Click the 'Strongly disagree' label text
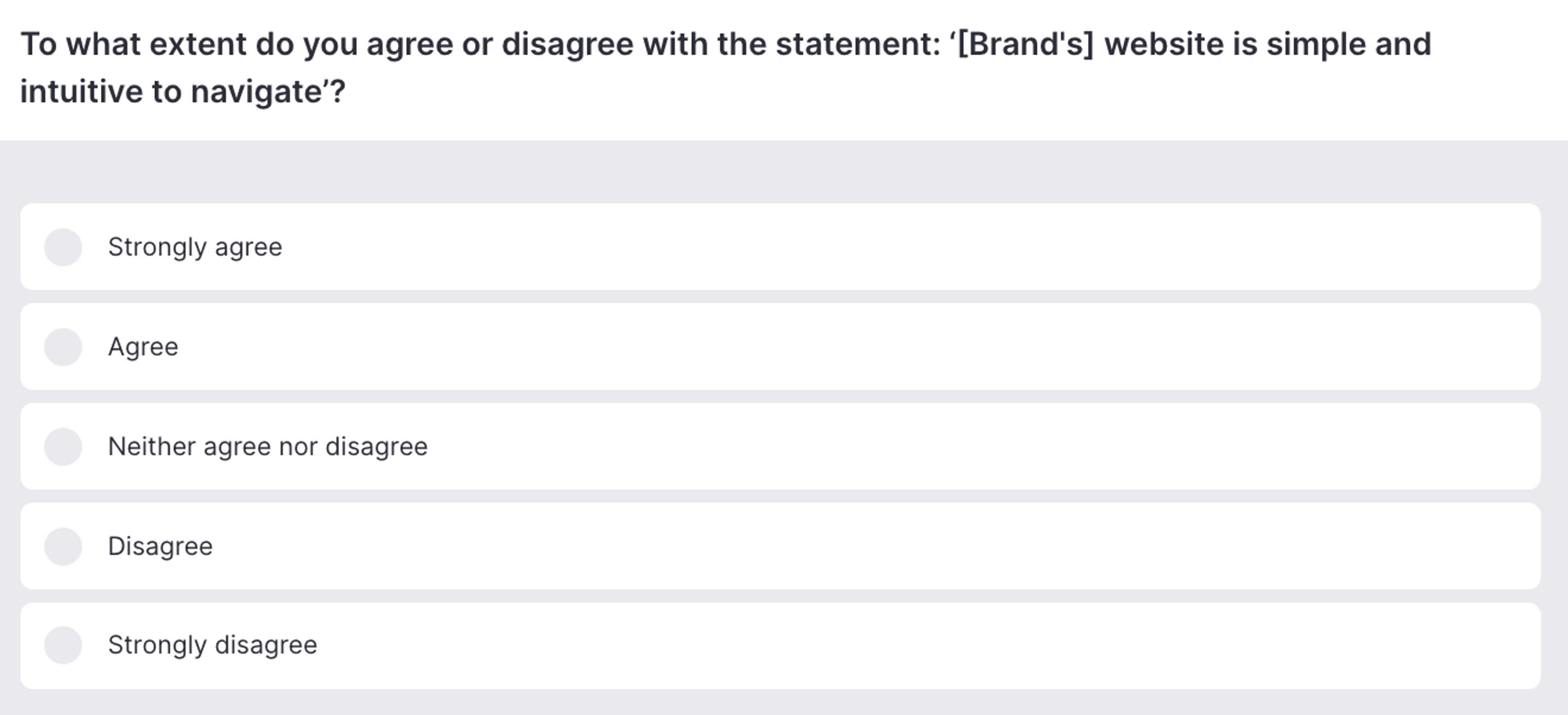This screenshot has height=715, width=1568. 212,645
